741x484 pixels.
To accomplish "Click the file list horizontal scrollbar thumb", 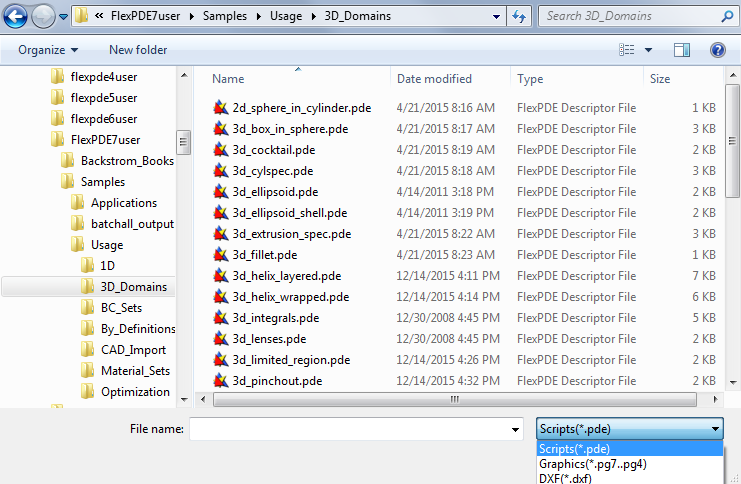I will pyautogui.click(x=455, y=399).
